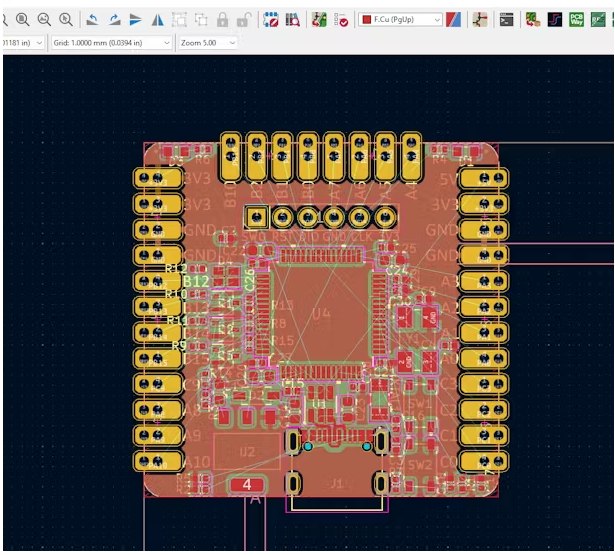
Task: Unlock the selected items
Action: (x=244, y=19)
